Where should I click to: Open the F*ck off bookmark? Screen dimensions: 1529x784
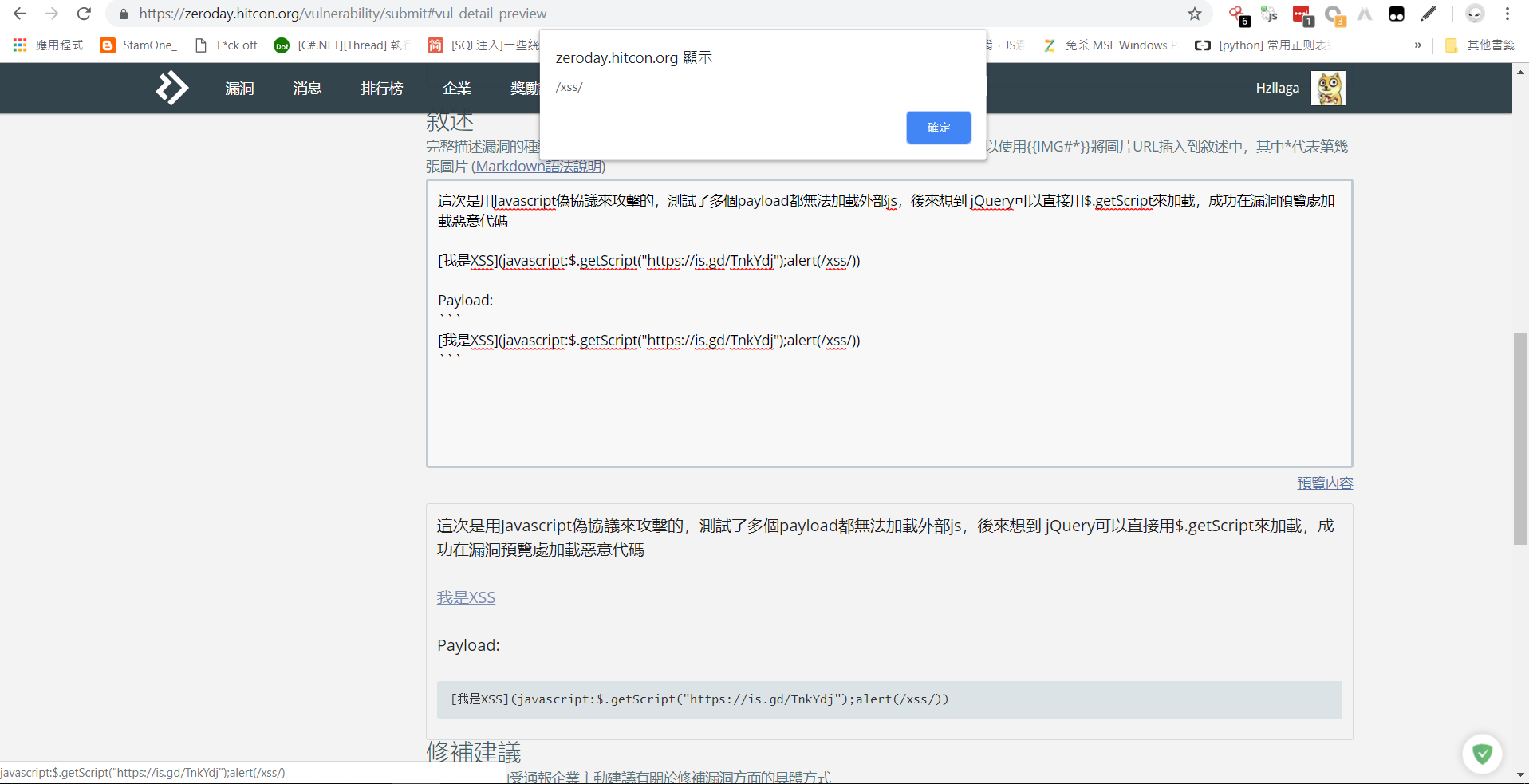point(227,45)
